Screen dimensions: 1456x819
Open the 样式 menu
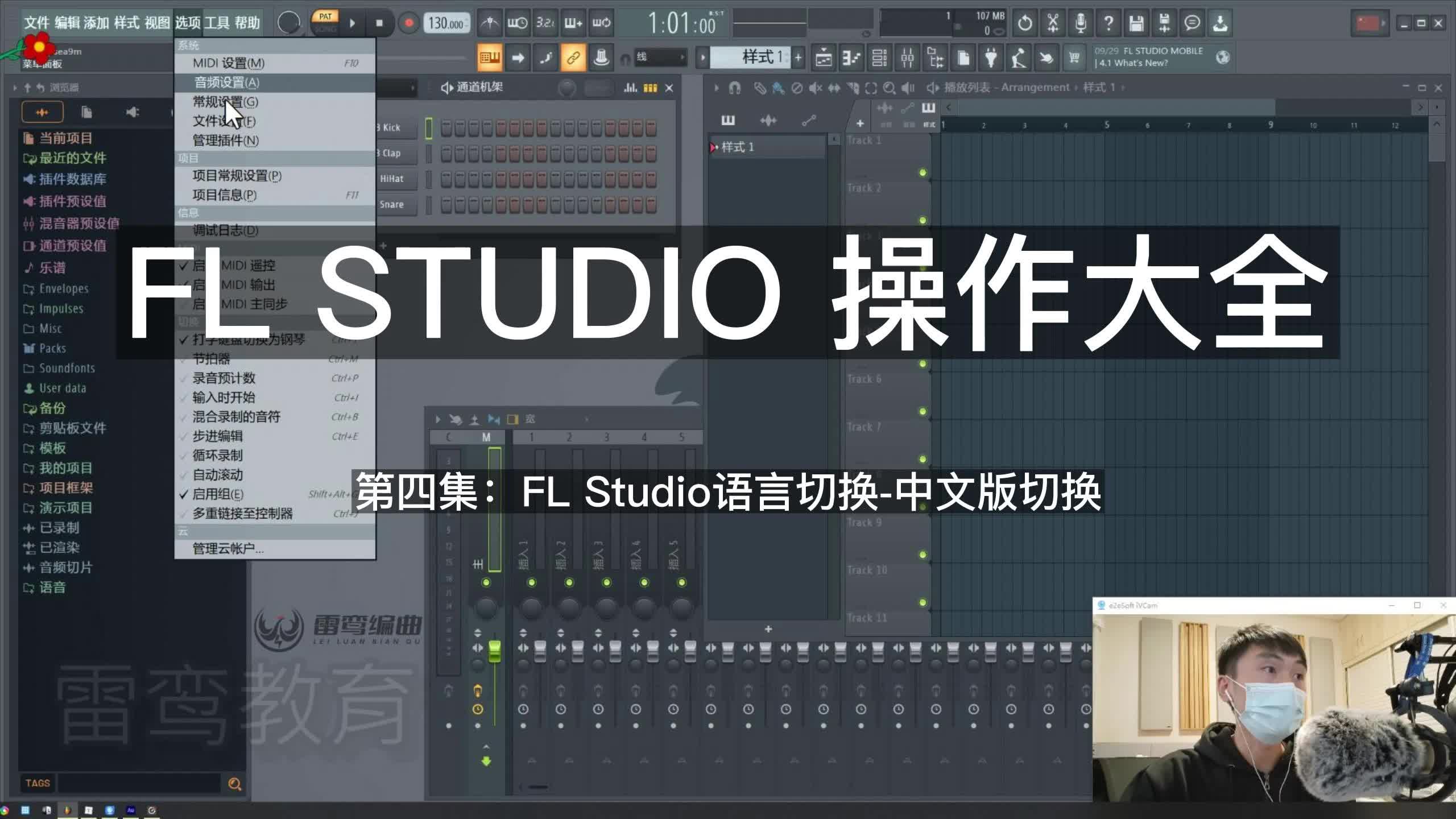click(x=126, y=23)
